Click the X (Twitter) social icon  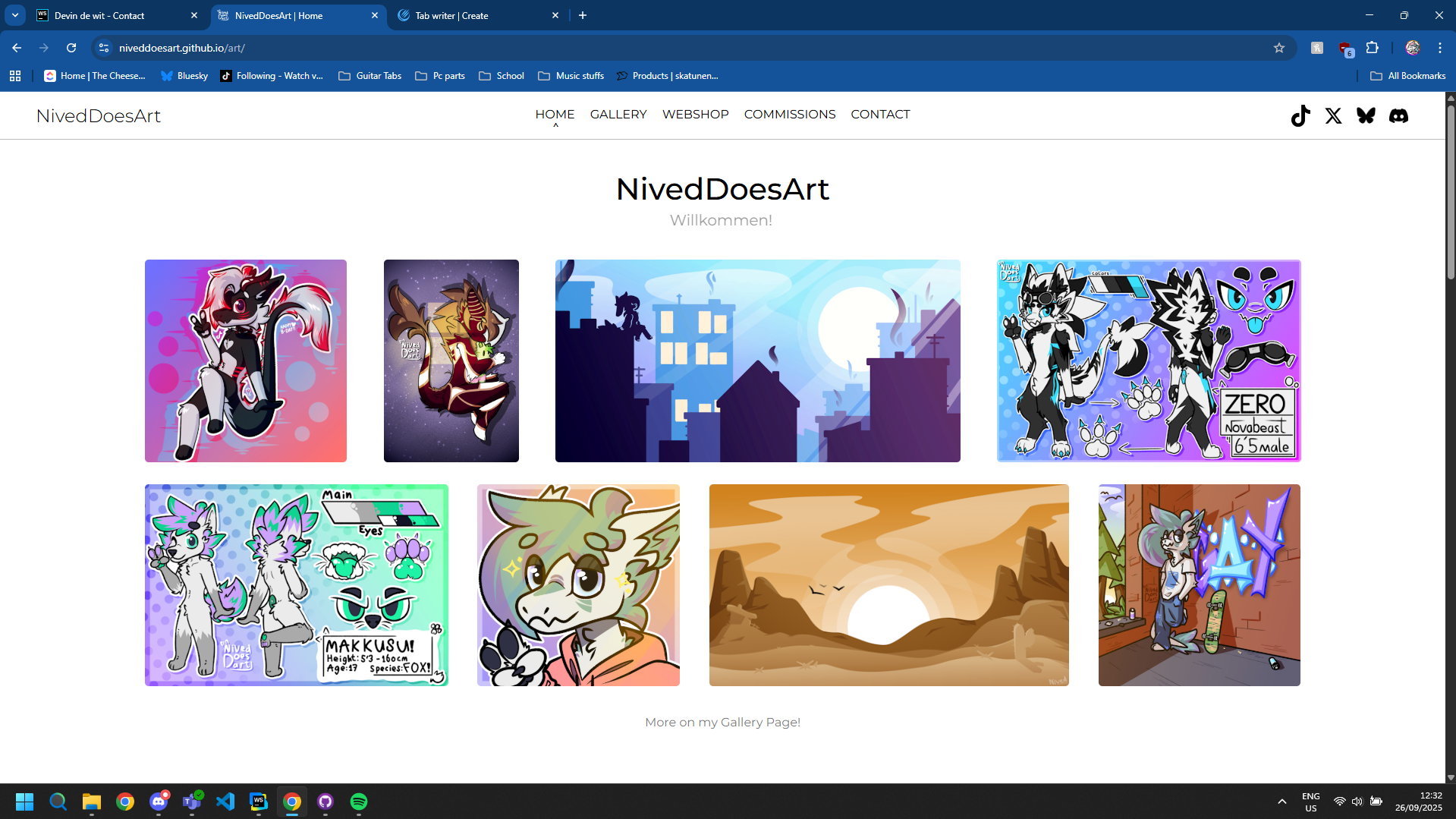pos(1333,115)
